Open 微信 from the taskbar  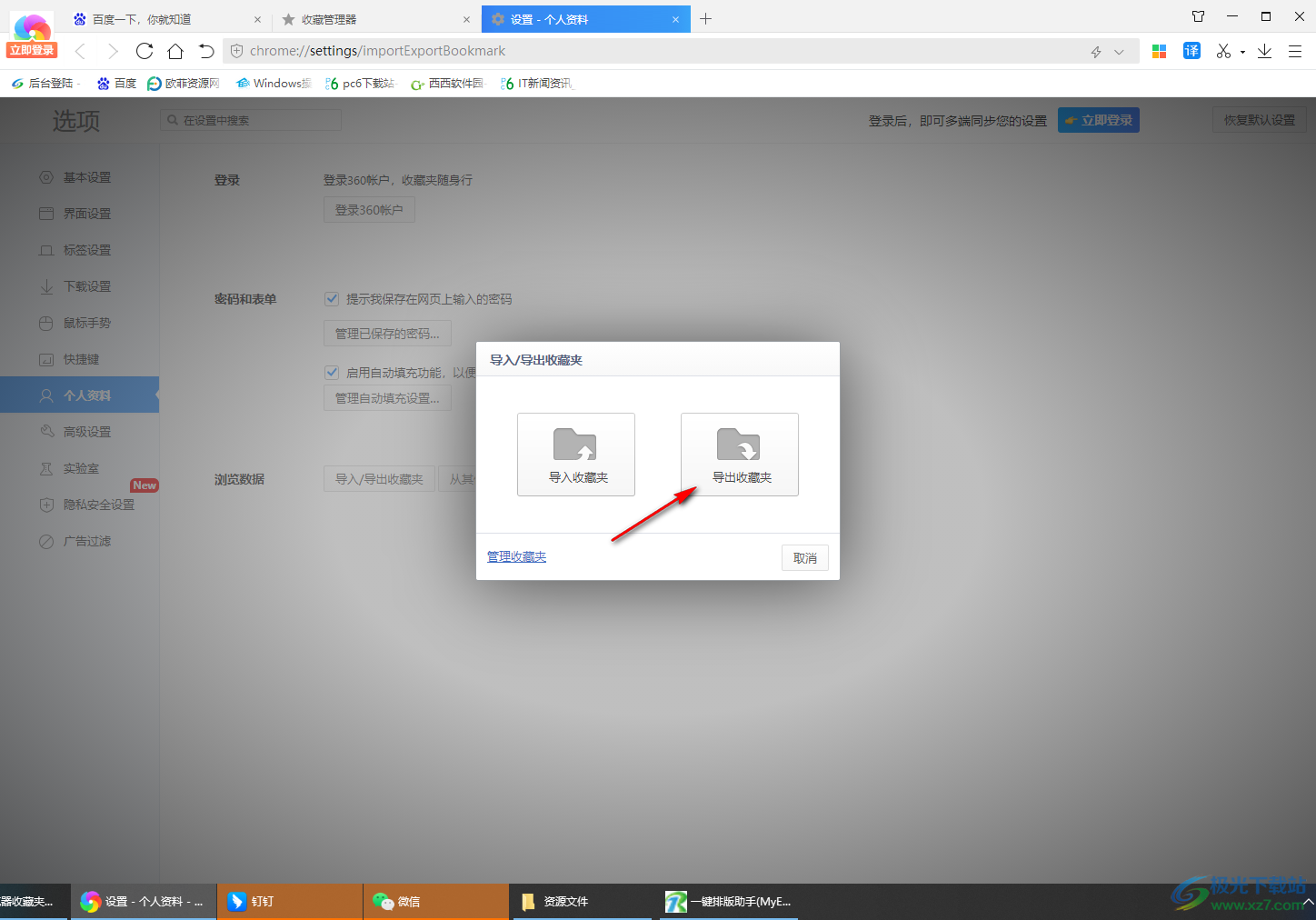pyautogui.click(x=436, y=902)
